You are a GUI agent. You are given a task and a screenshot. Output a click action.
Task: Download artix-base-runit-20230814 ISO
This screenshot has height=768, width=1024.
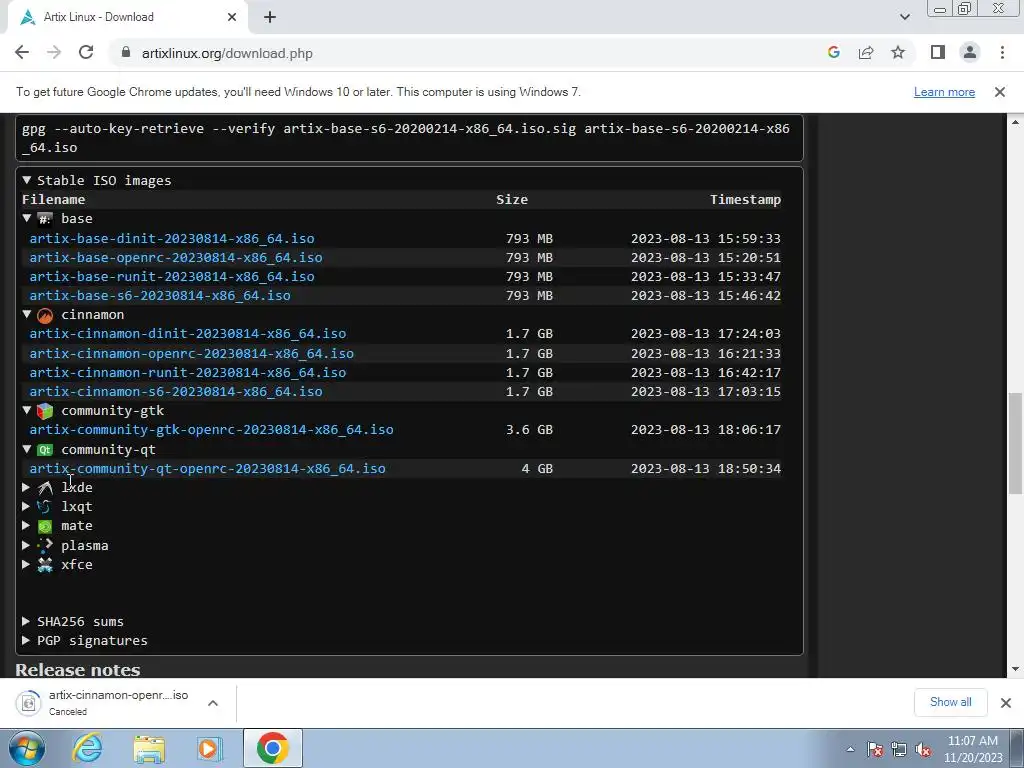coord(172,276)
